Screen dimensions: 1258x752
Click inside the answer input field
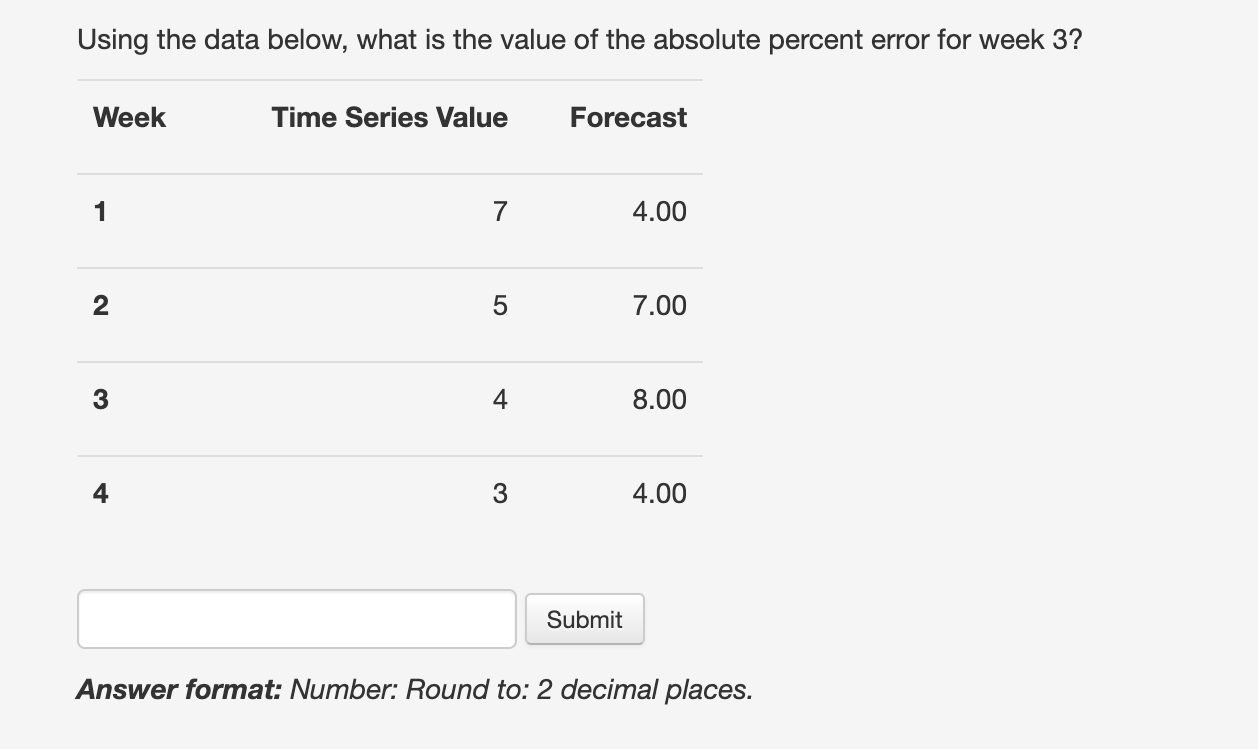tap(296, 618)
